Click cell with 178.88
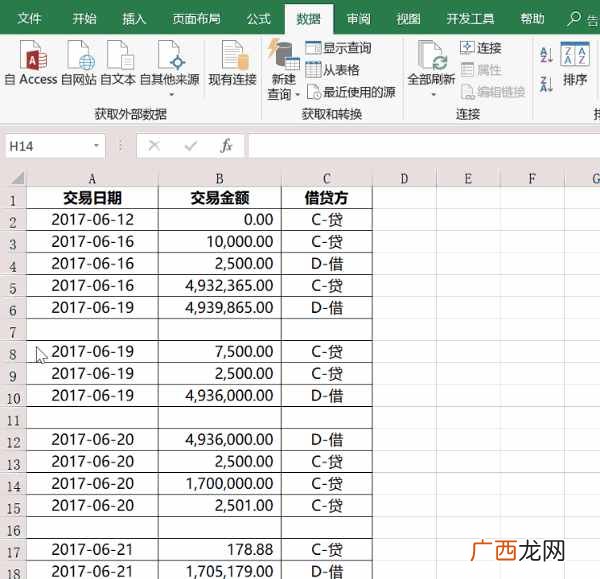This screenshot has width=600, height=579. 220,550
